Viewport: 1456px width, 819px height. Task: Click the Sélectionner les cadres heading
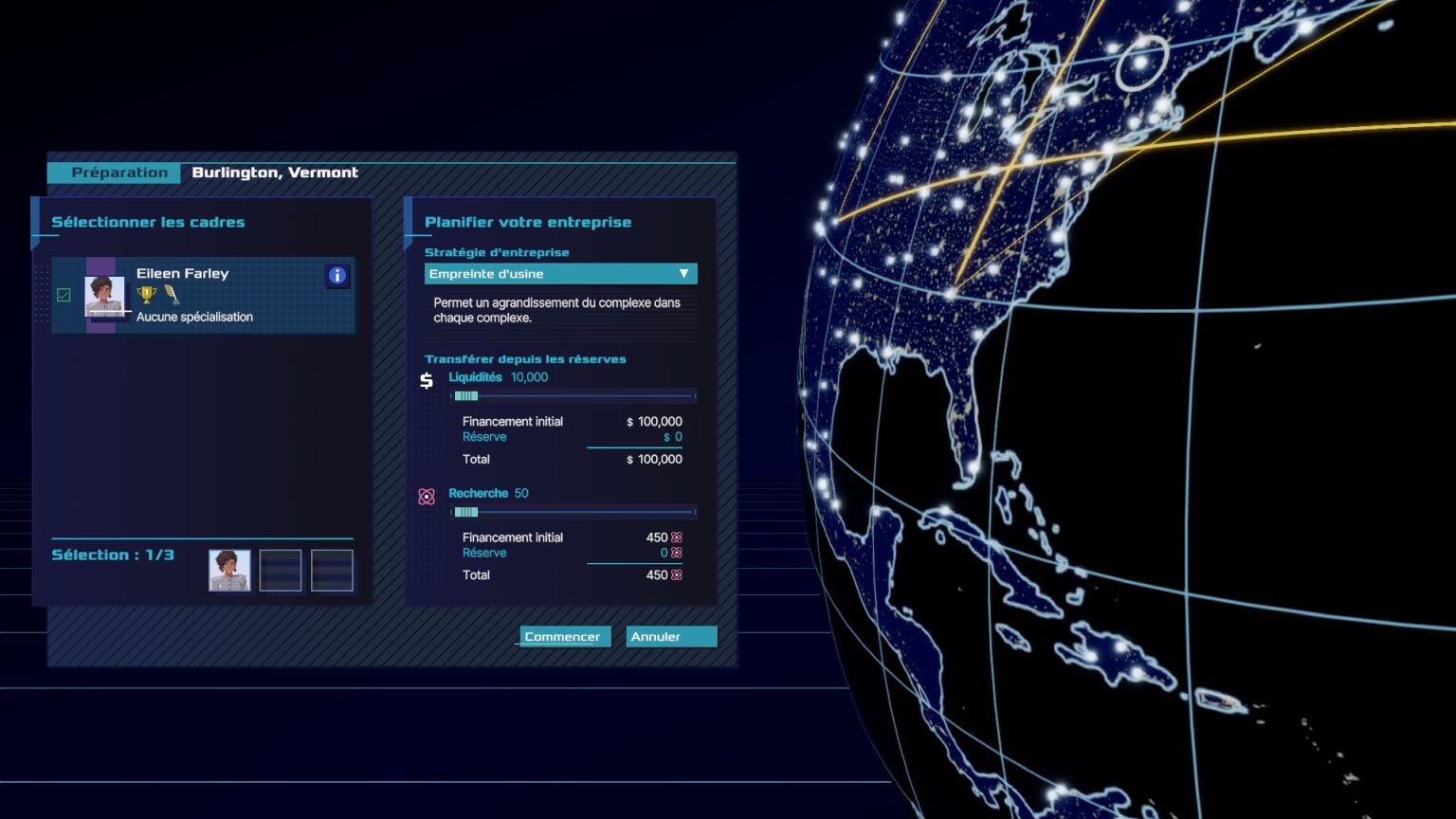(148, 222)
